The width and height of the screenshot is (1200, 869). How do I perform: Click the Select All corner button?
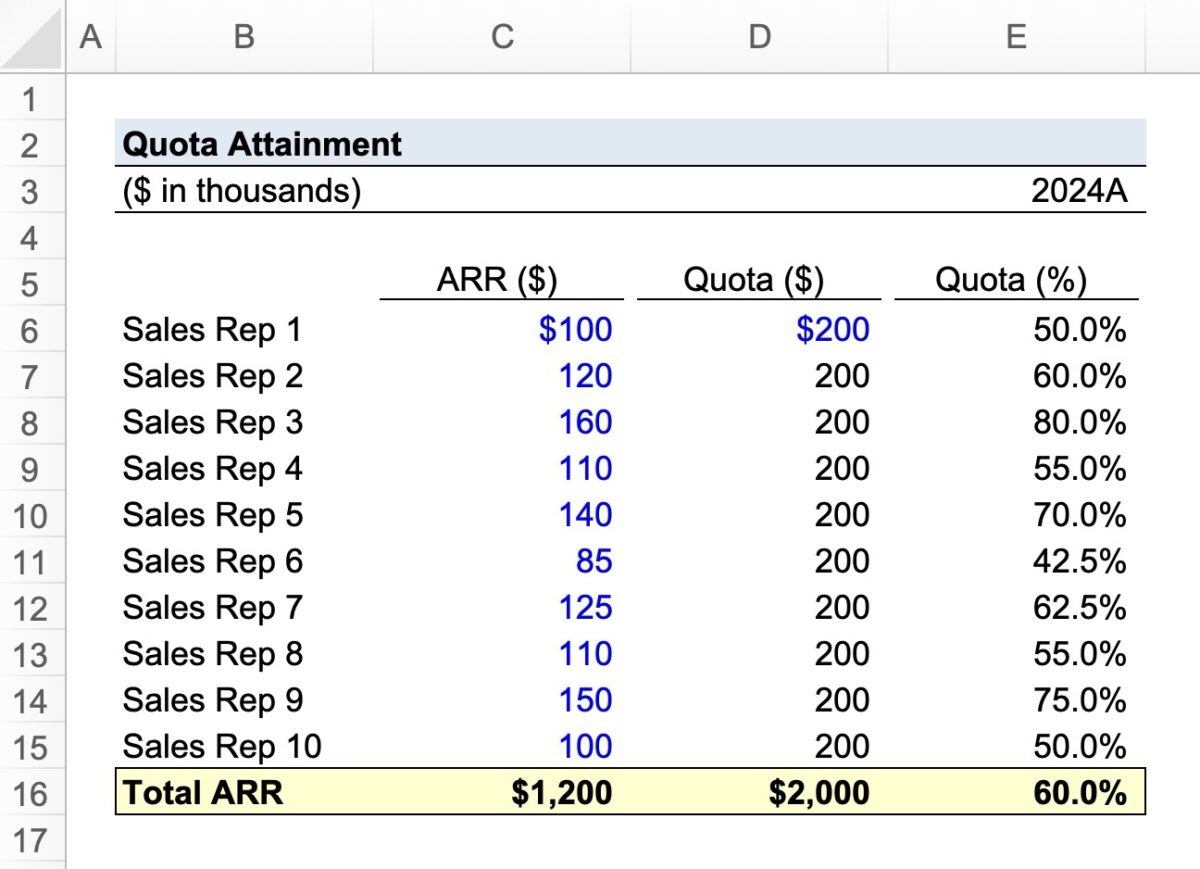coord(33,36)
